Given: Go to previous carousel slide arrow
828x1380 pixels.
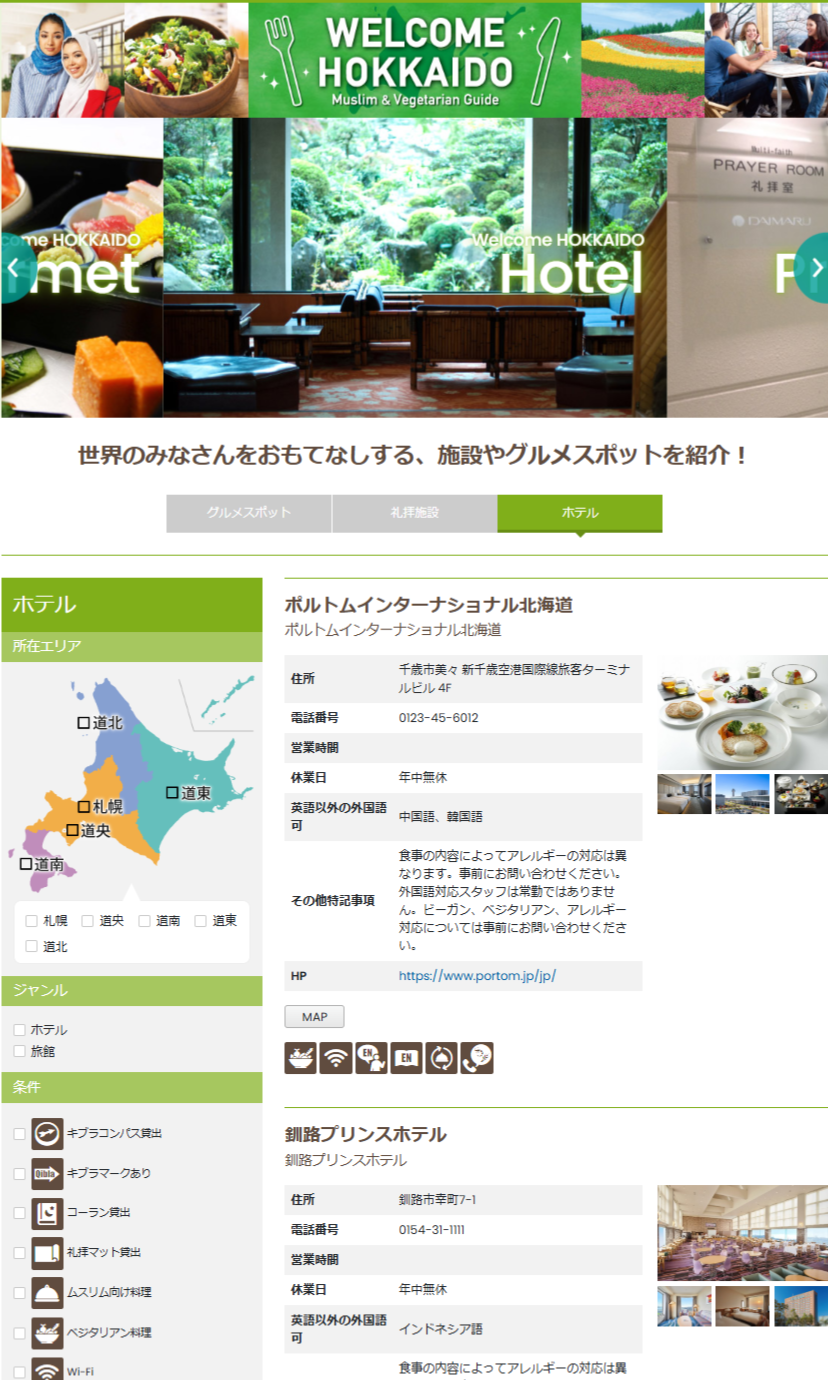Looking at the screenshot, I should [x=14, y=268].
